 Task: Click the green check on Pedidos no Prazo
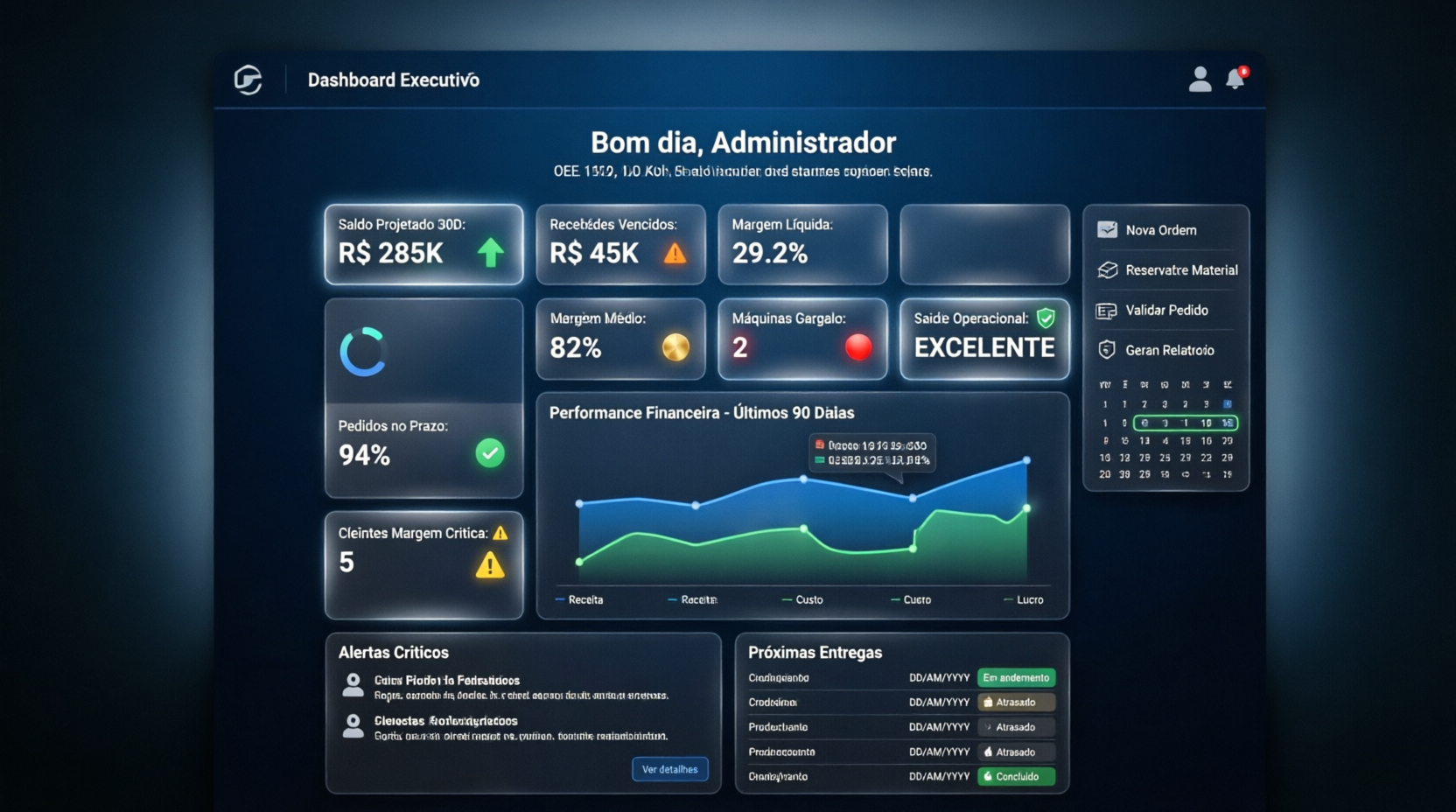pos(489,454)
